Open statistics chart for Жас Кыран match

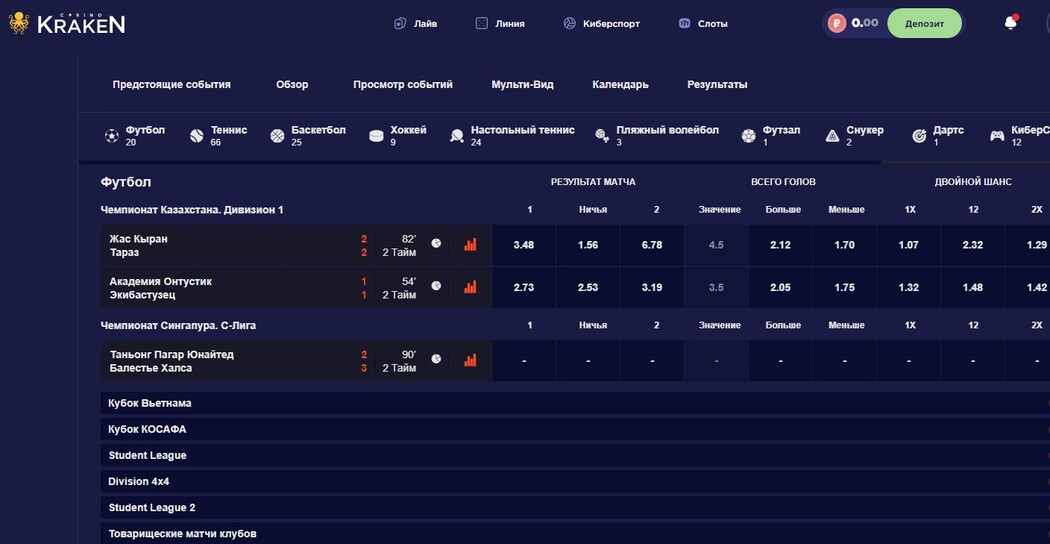pos(470,244)
